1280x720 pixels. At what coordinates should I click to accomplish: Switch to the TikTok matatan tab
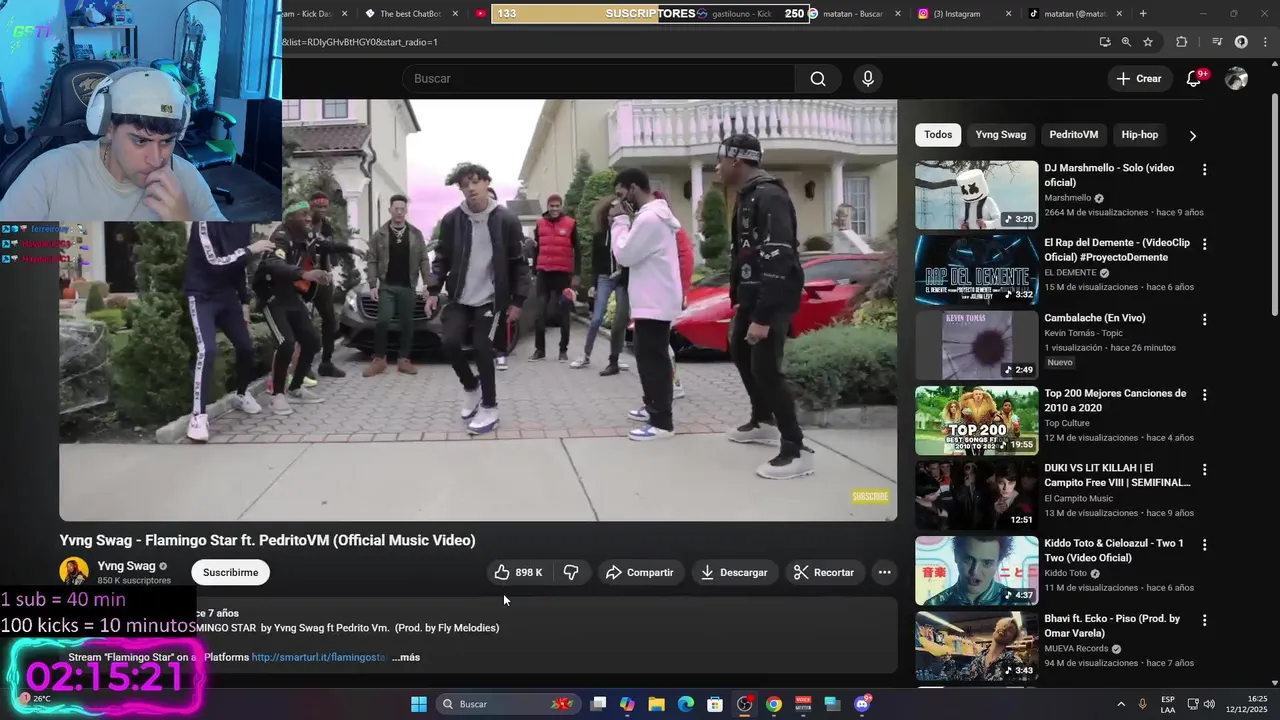1075,14
